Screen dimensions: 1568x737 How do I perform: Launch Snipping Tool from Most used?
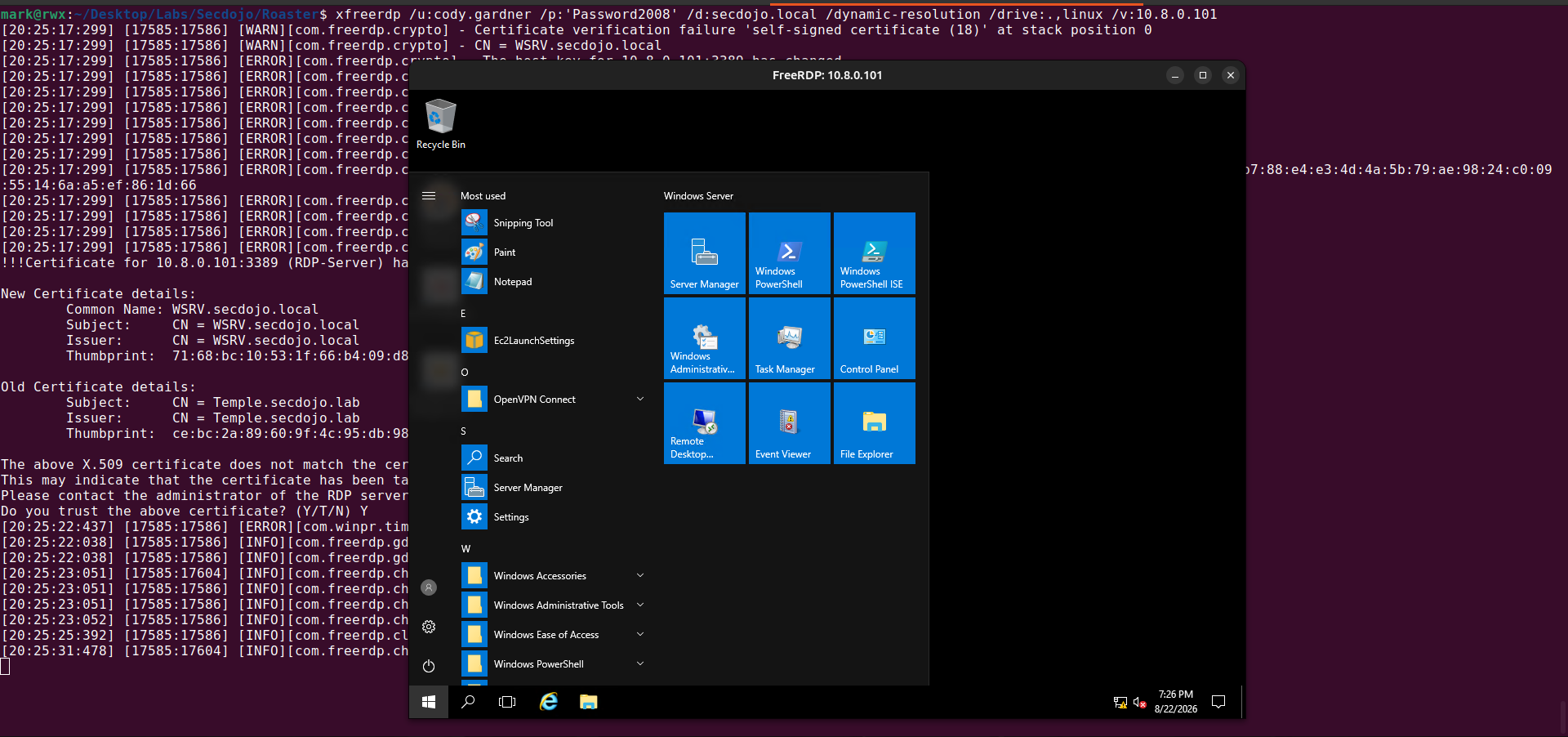555,222
